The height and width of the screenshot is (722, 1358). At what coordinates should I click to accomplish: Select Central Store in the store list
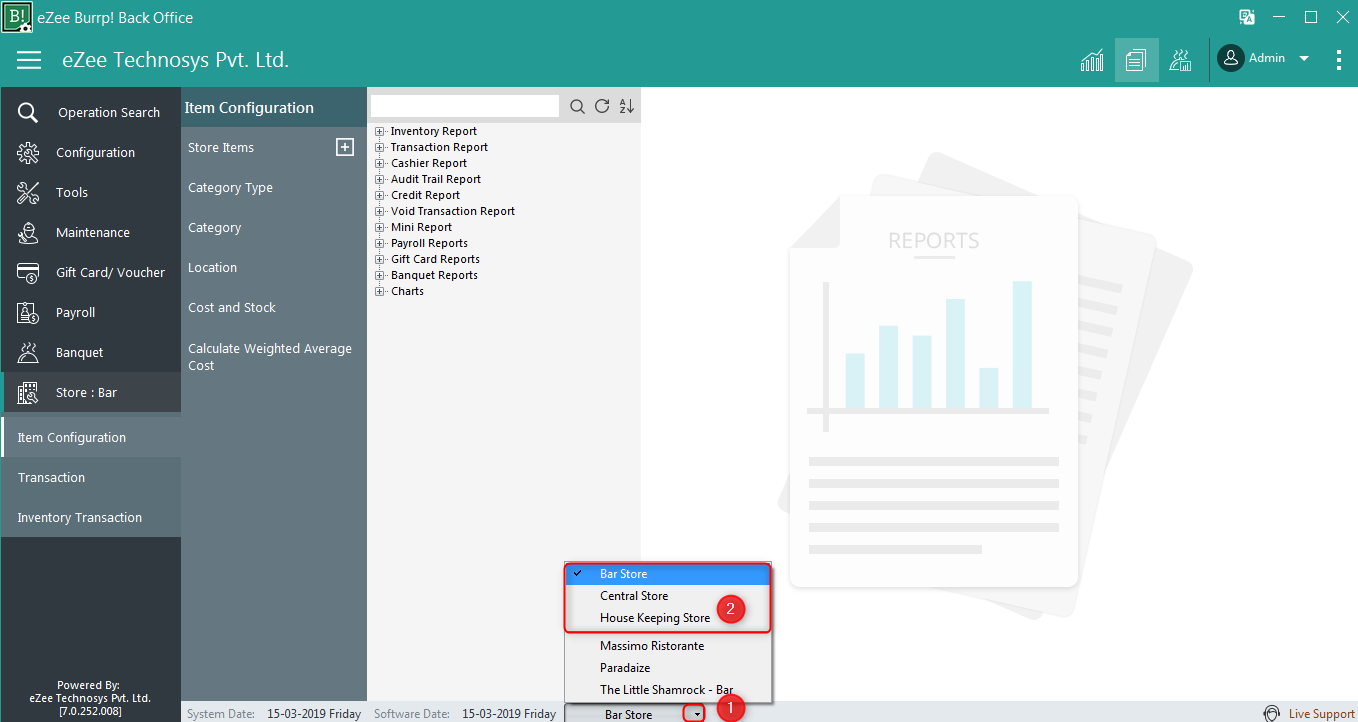tap(668, 596)
